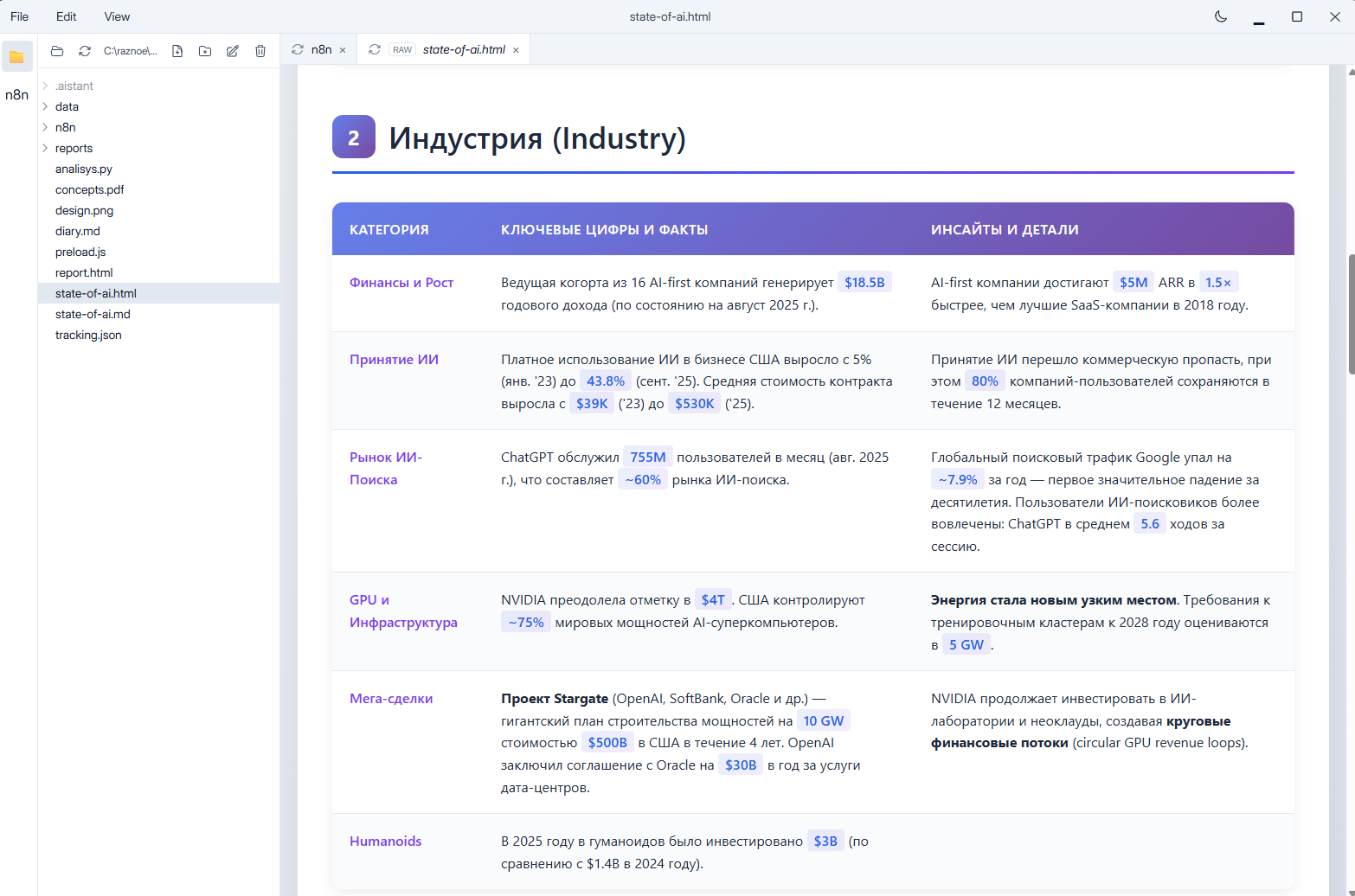Expand the n8n folder in tree

coord(45,127)
